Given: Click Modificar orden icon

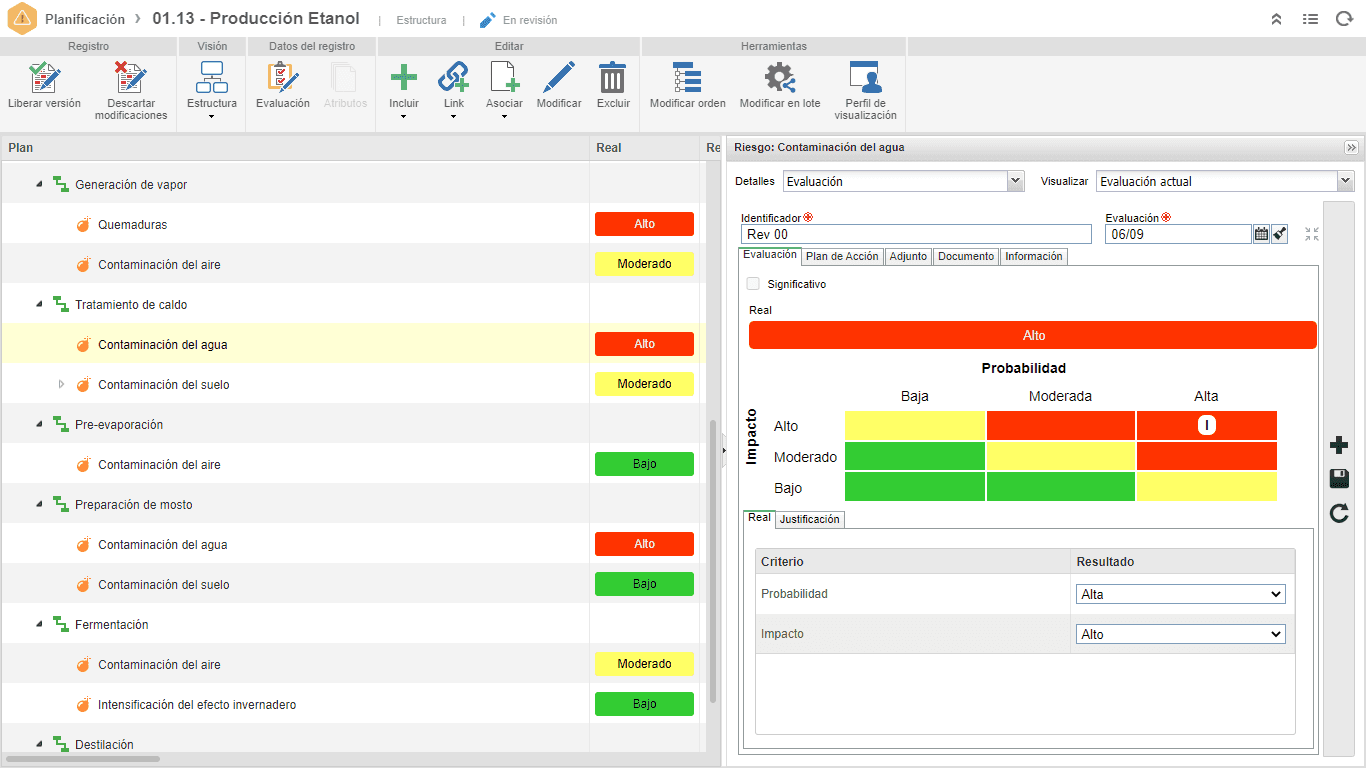Looking at the screenshot, I should 687,77.
